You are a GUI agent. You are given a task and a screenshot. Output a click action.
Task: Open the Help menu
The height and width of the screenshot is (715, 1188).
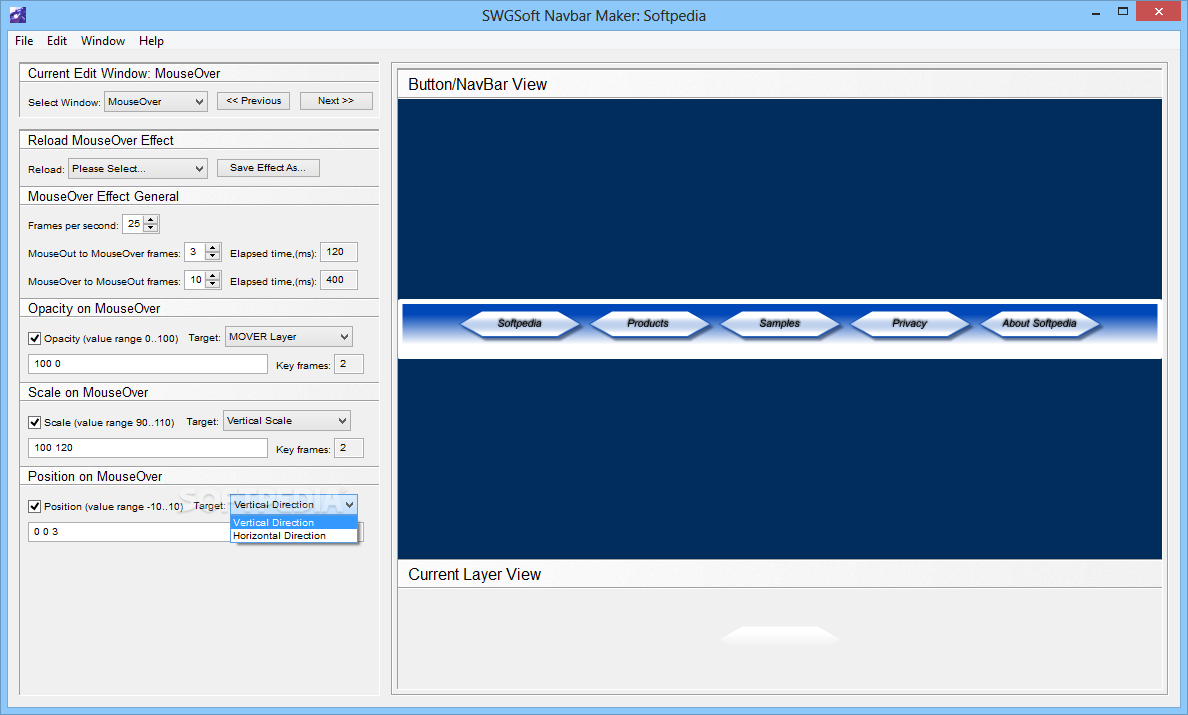pos(151,41)
